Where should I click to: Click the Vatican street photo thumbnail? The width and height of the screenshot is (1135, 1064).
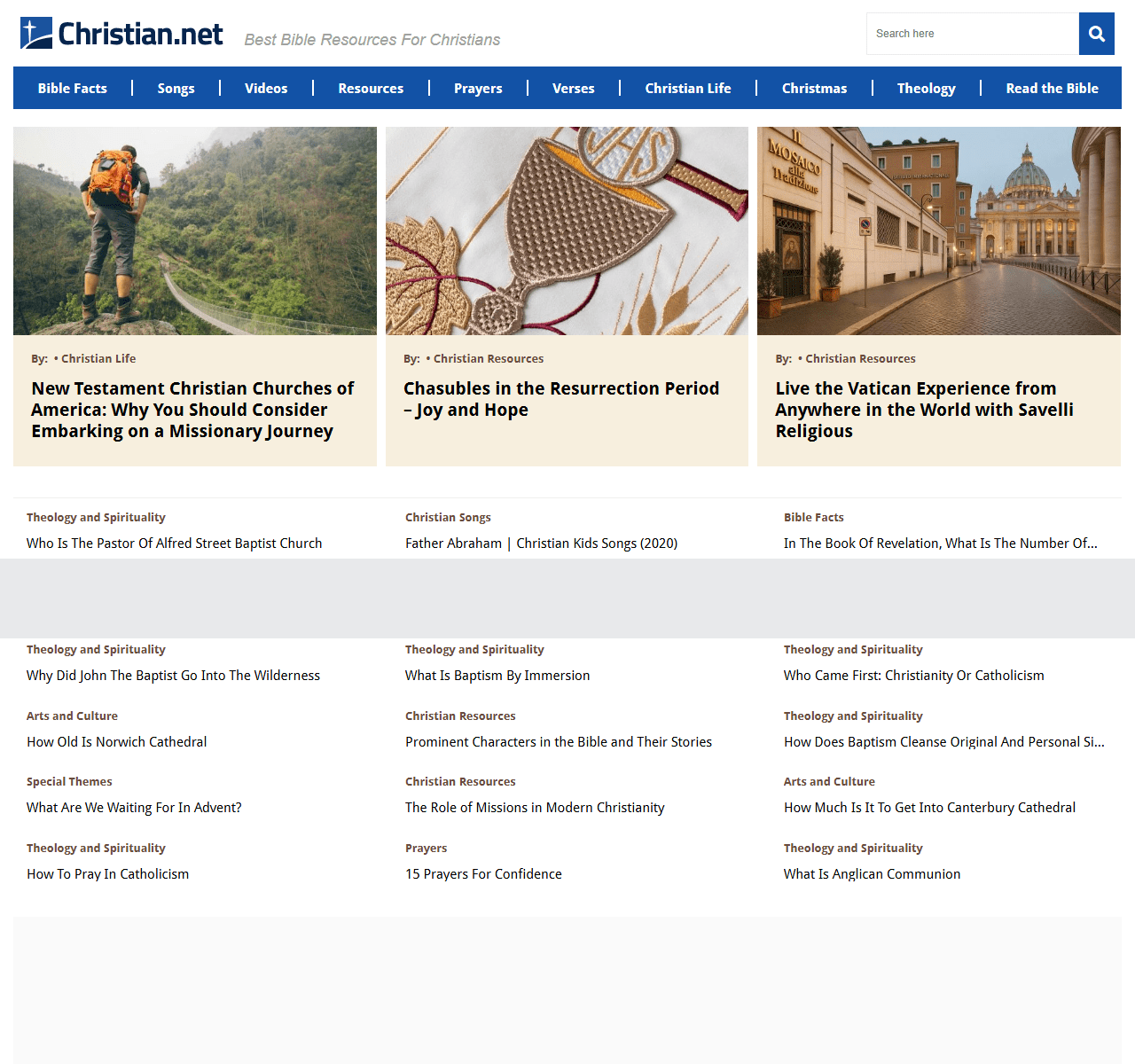(x=938, y=231)
